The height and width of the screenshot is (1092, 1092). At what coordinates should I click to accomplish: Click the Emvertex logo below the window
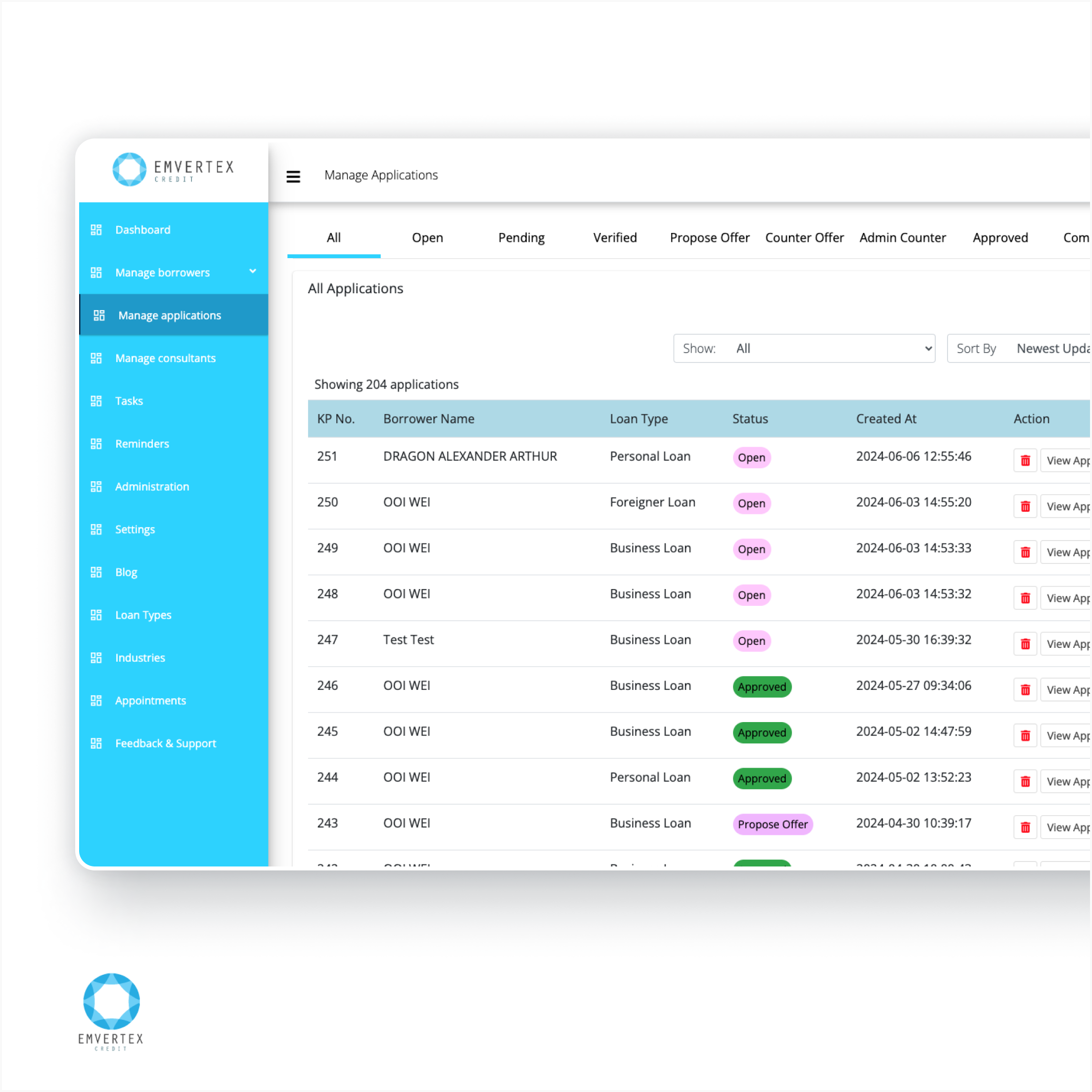111,1012
